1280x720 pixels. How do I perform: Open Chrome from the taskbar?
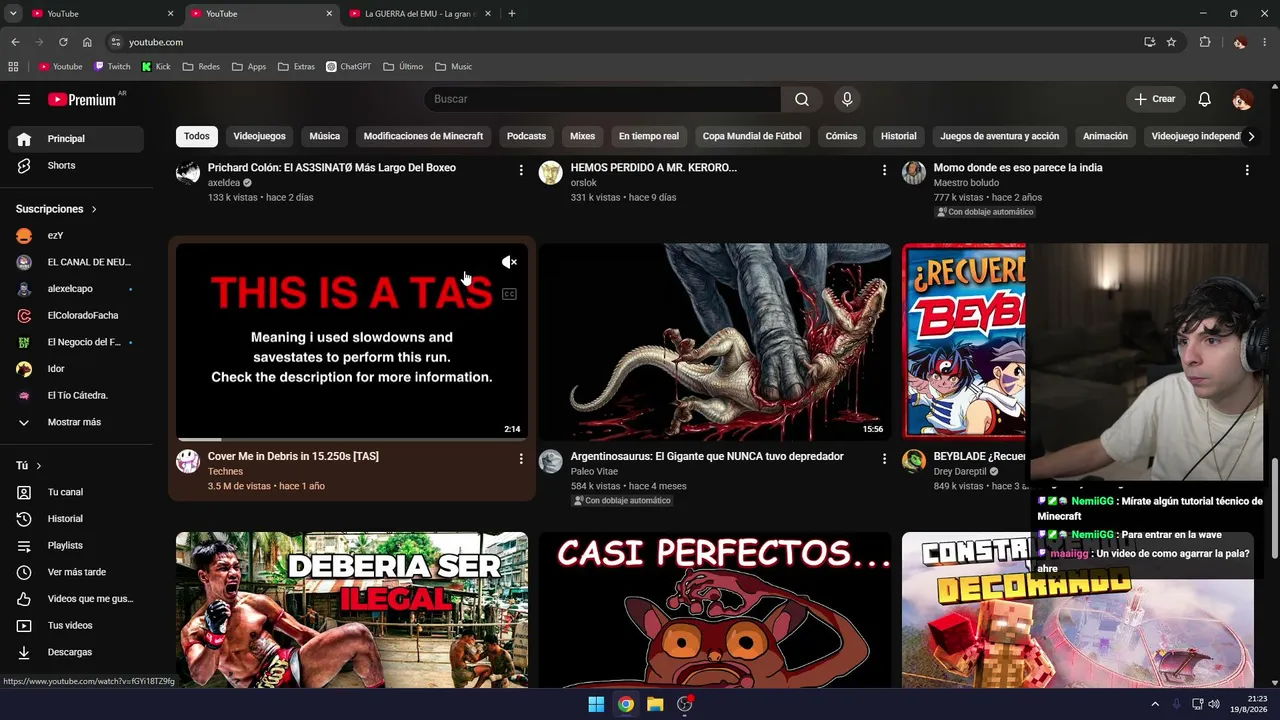[x=625, y=704]
